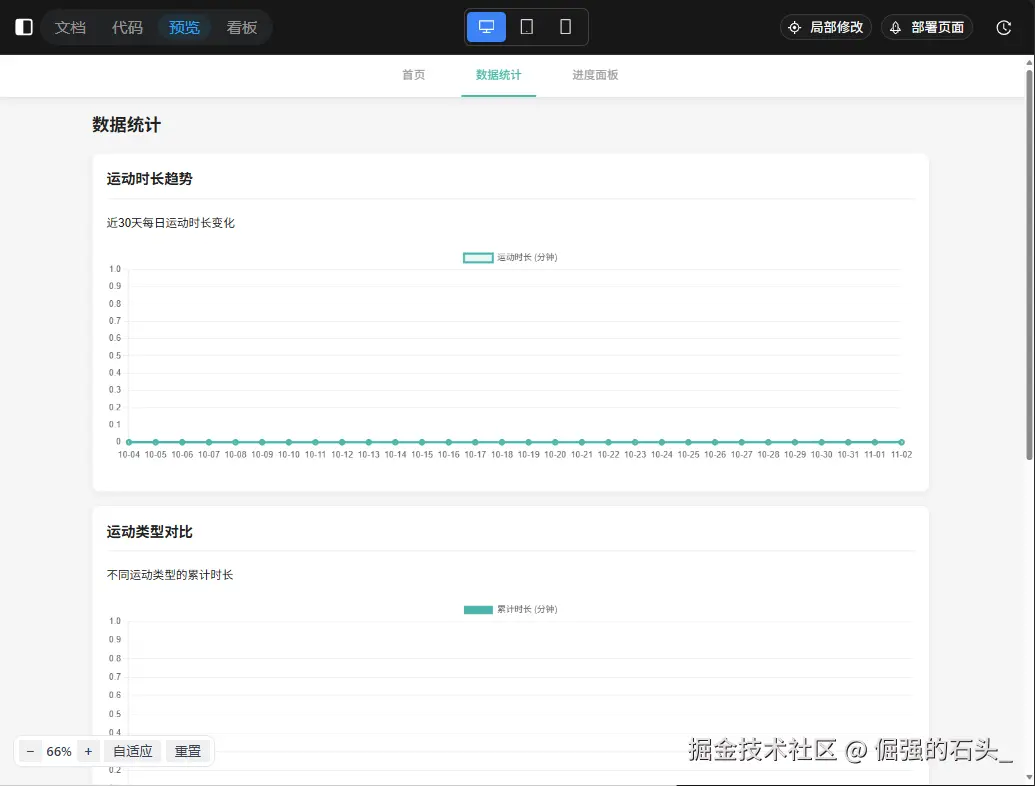Zoom out with minus button
This screenshot has height=786, width=1035.
pyautogui.click(x=30, y=751)
